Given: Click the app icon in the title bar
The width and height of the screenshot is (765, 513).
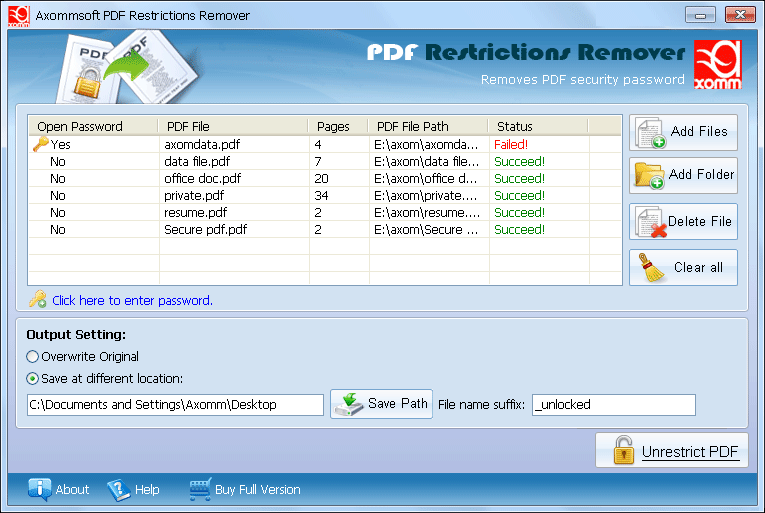Looking at the screenshot, I should tap(19, 16).
